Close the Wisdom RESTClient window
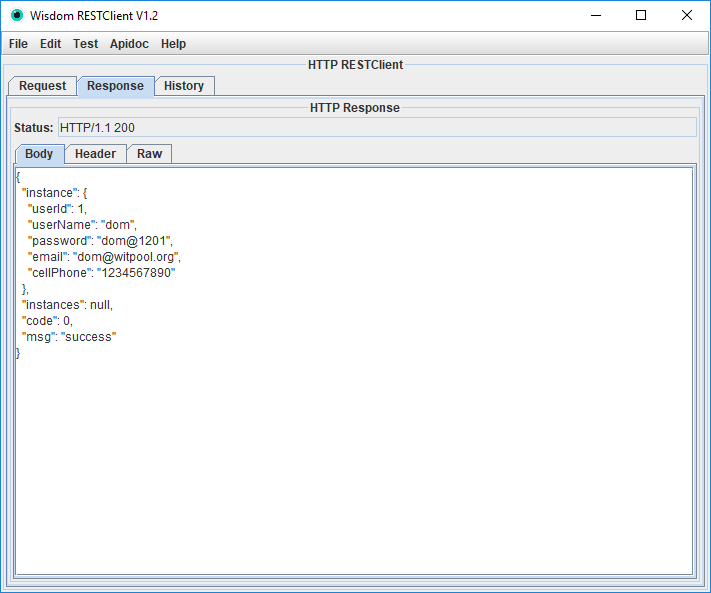The width and height of the screenshot is (711, 593). [687, 15]
